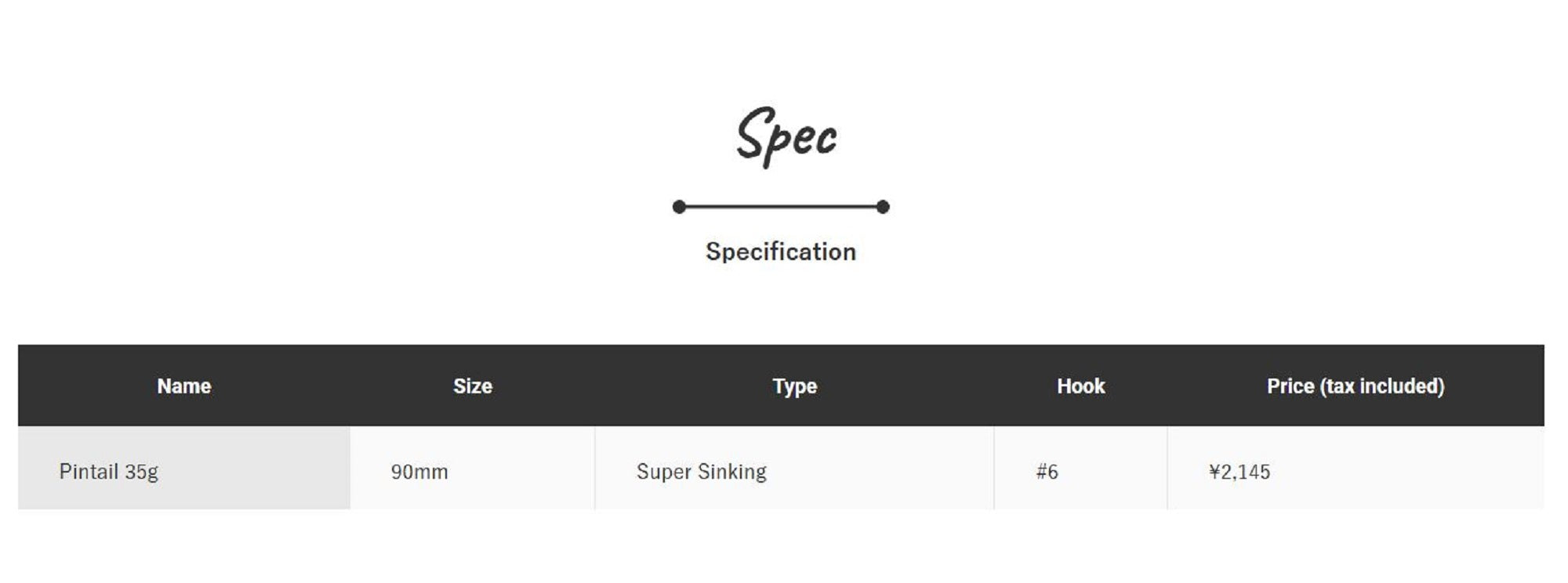Select the Hook column header
Screen dimensions: 1568x583
pyautogui.click(x=1080, y=386)
